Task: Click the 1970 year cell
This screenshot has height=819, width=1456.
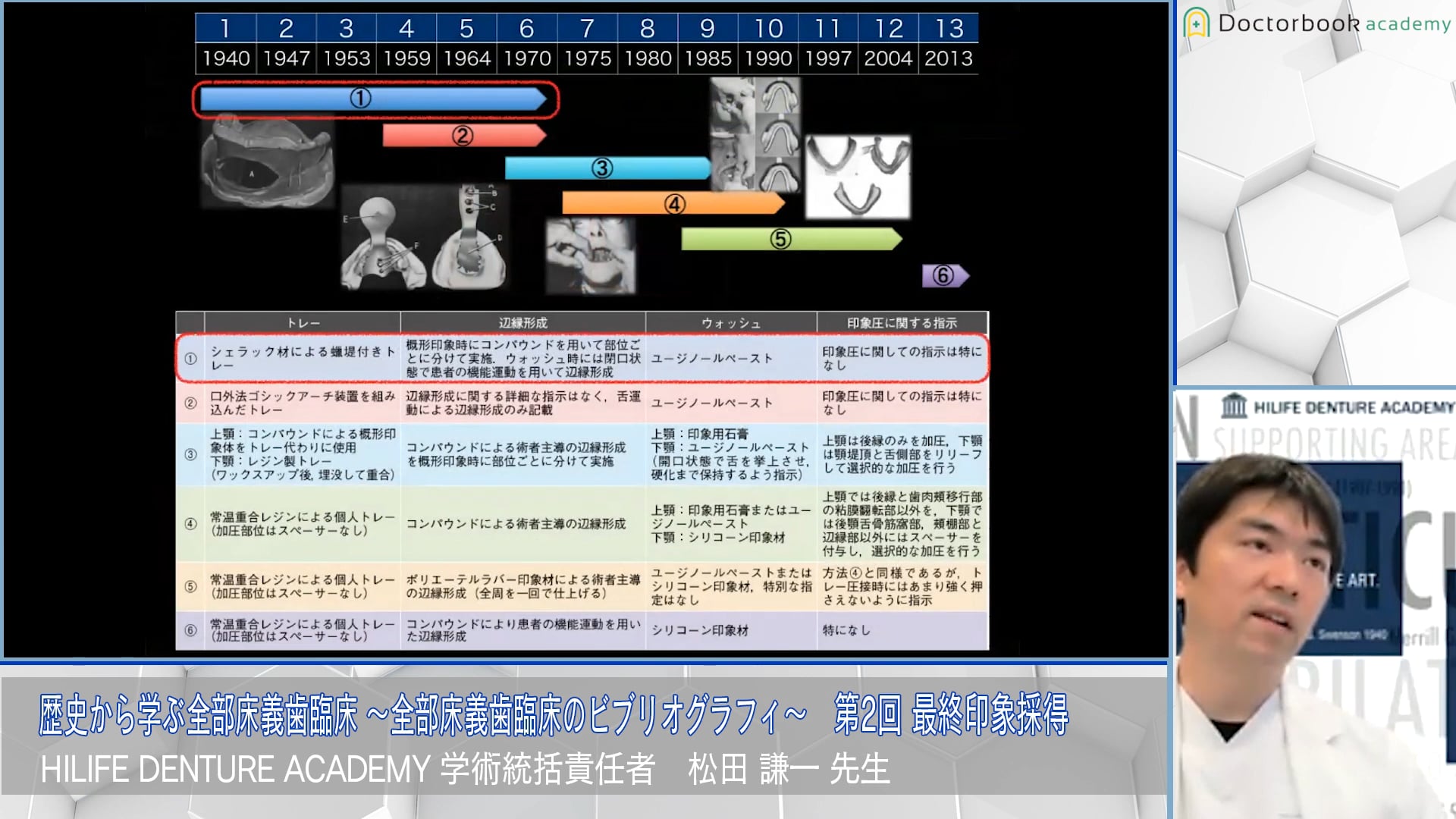Action: pos(527,58)
